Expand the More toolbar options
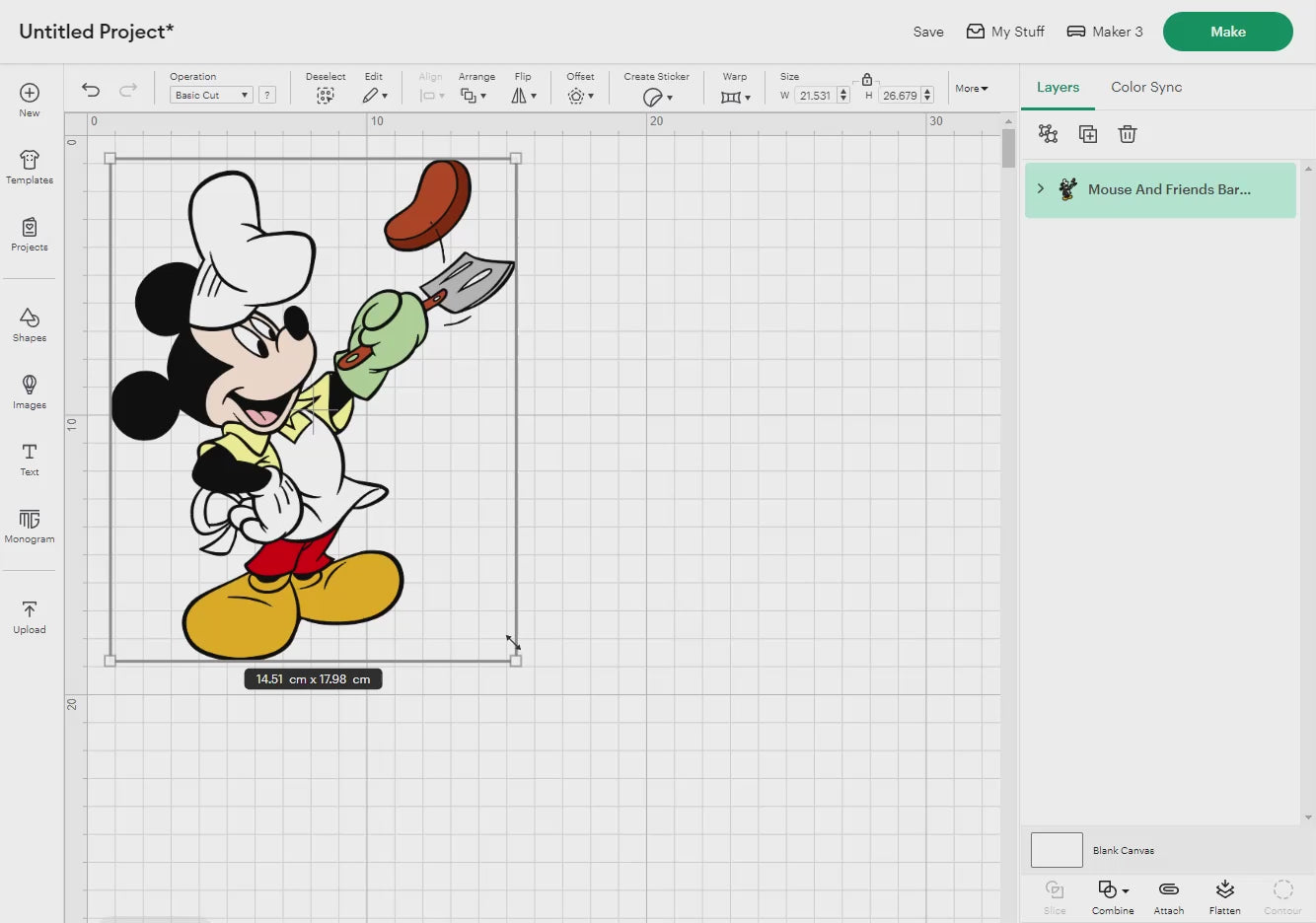This screenshot has height=923, width=1316. tap(972, 89)
